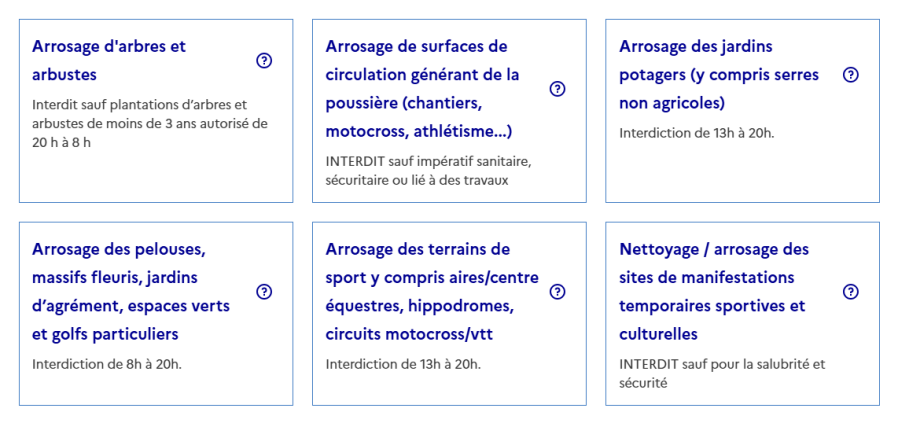
Task: Click the 'et golfs particuliers' title line
Action: [x=105, y=334]
